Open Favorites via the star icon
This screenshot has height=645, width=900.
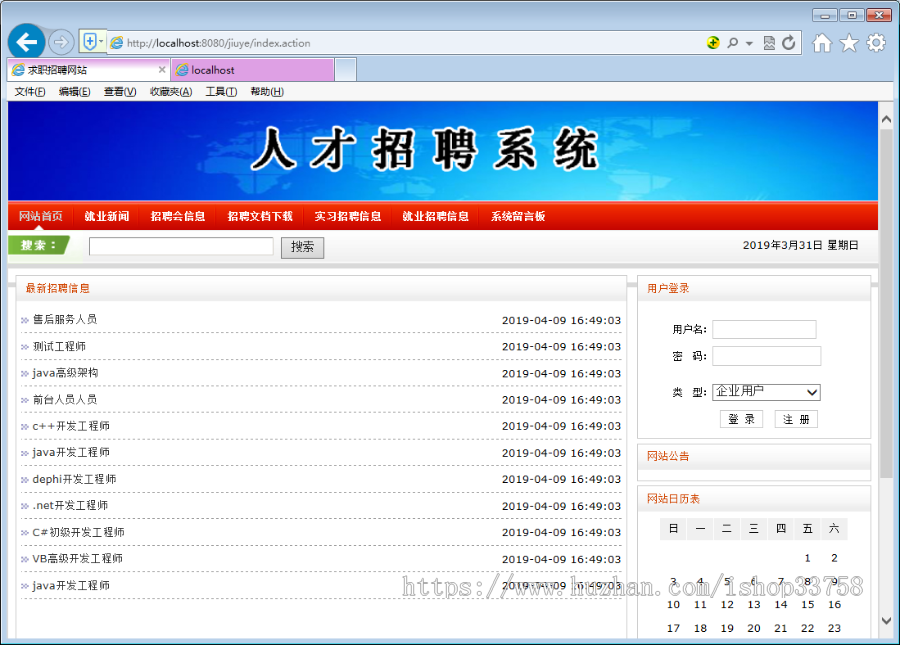click(850, 43)
